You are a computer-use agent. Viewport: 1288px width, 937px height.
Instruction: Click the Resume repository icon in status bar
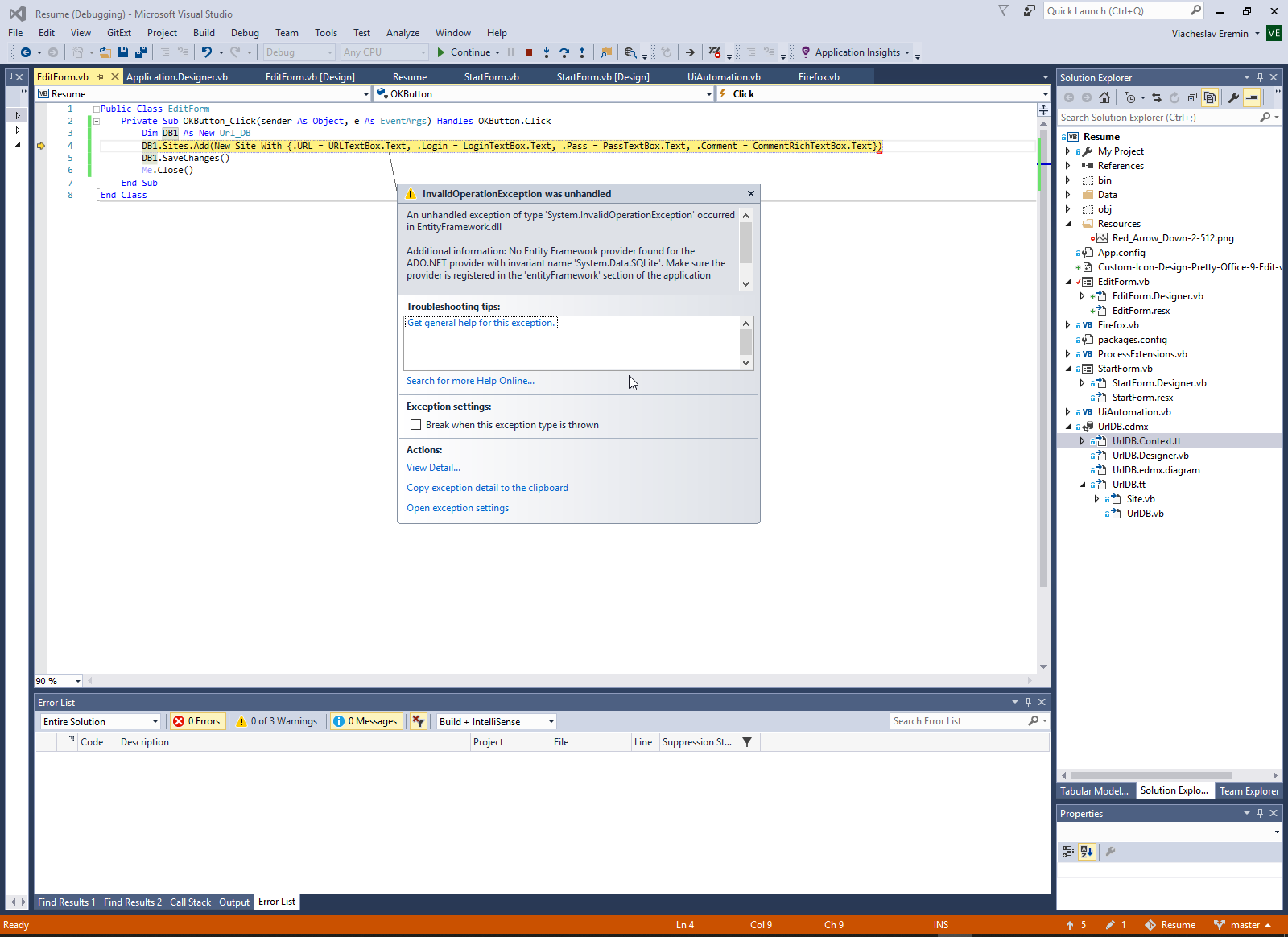click(1150, 925)
